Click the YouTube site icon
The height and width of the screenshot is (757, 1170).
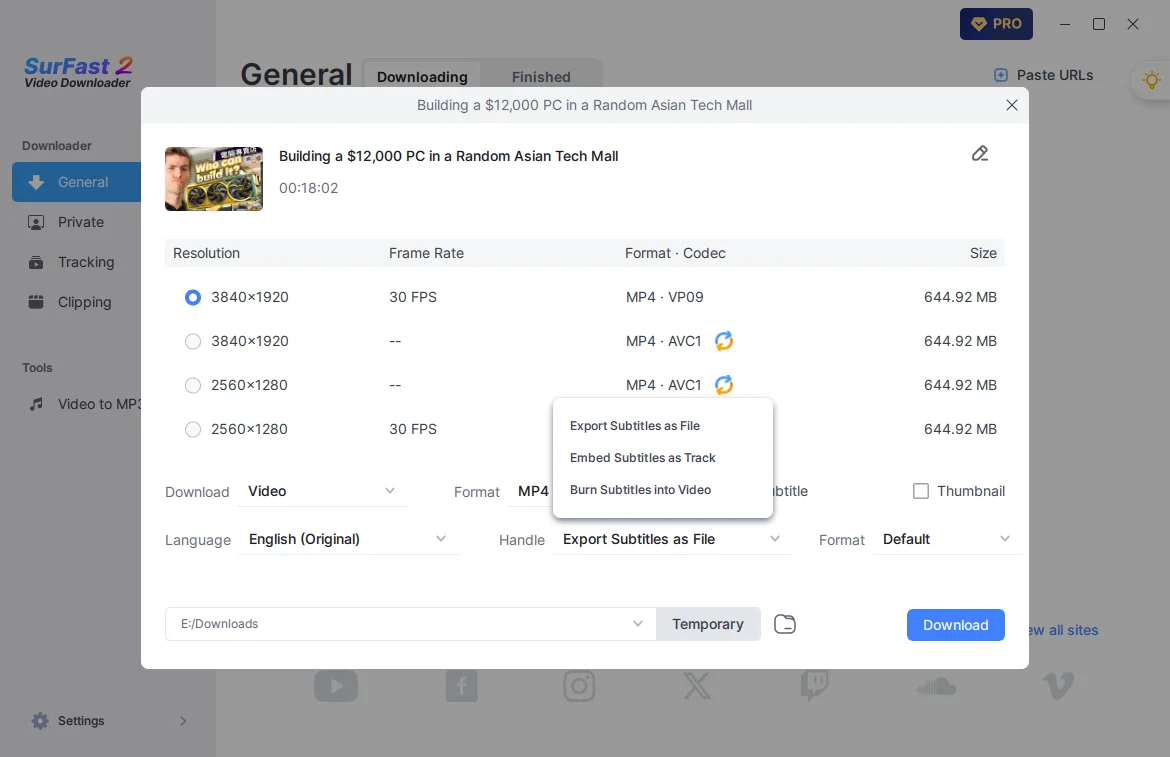[336, 686]
